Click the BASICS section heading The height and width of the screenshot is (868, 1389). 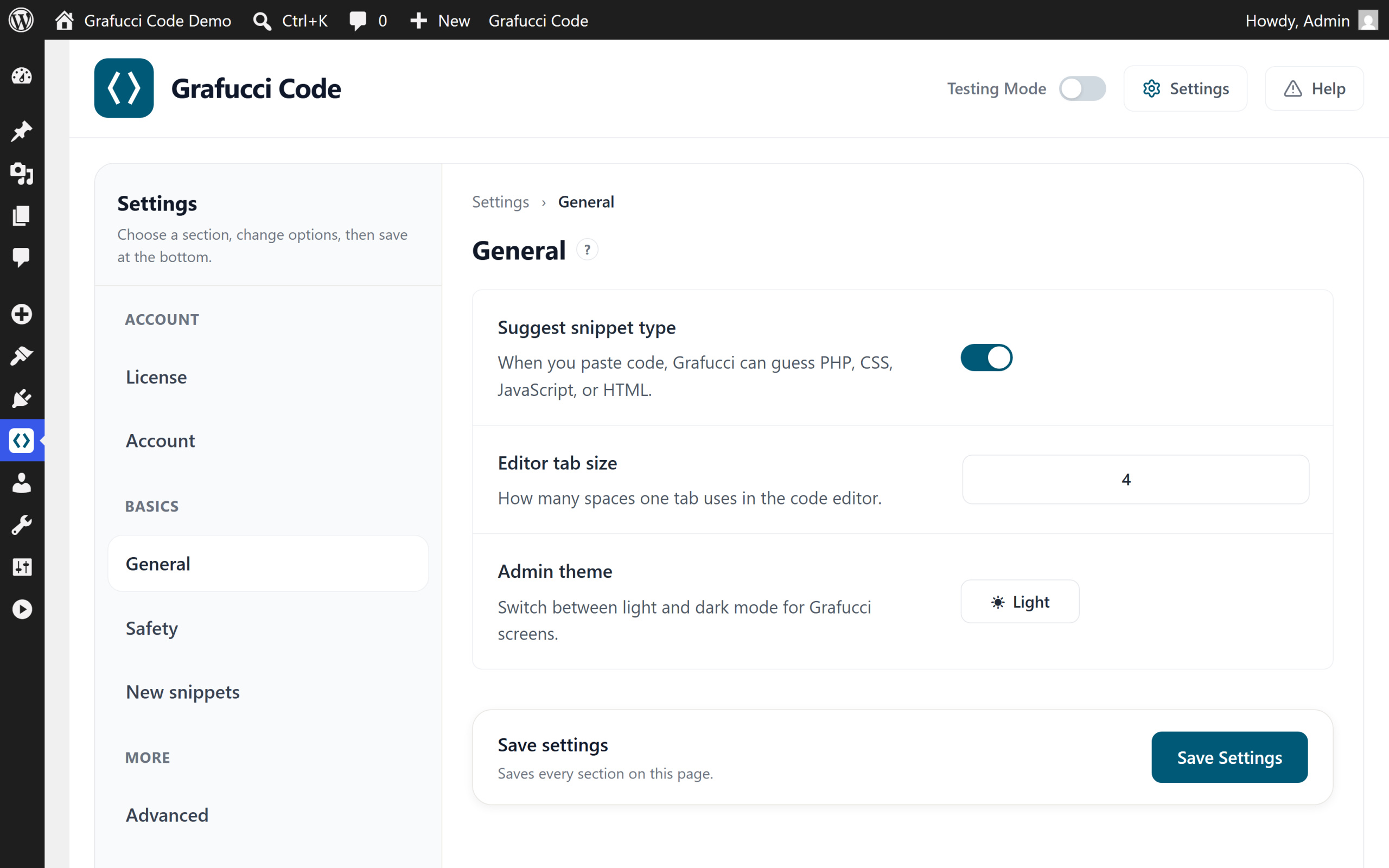[x=151, y=506]
